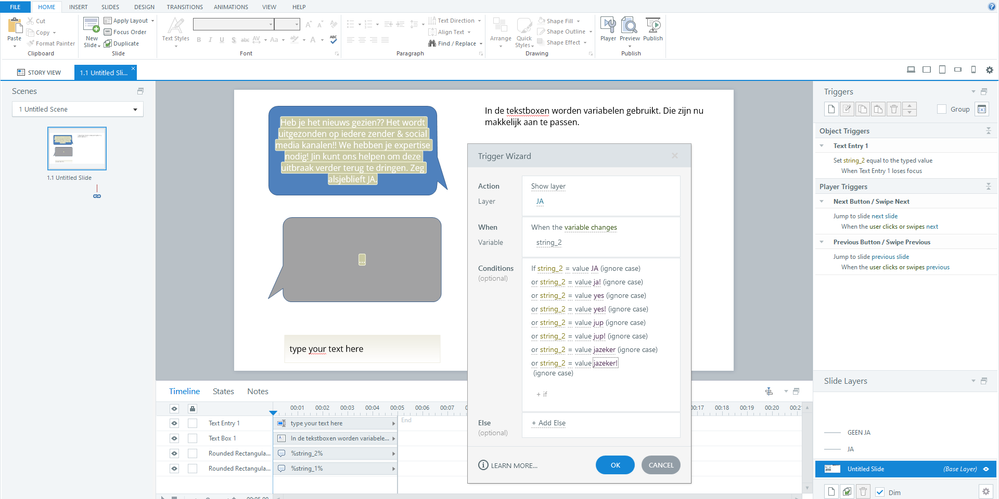Open the Manage project variables icon
The height and width of the screenshot is (499, 999).
981,109
